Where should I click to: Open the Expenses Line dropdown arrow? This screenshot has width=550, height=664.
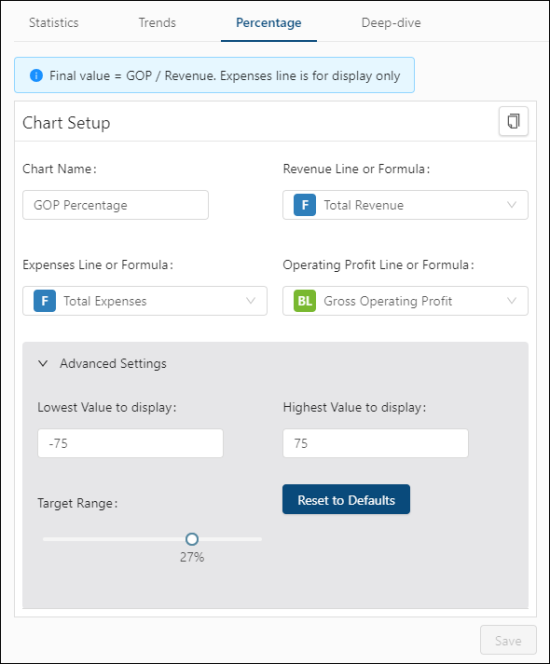click(x=251, y=301)
